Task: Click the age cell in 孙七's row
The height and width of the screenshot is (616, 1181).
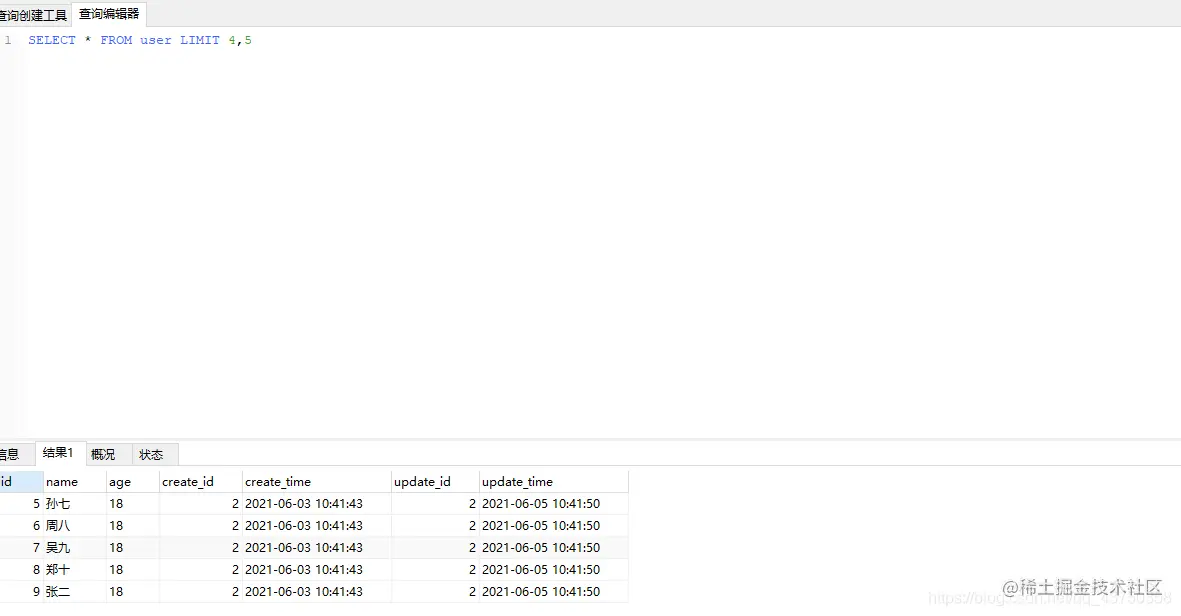Action: tap(133, 504)
